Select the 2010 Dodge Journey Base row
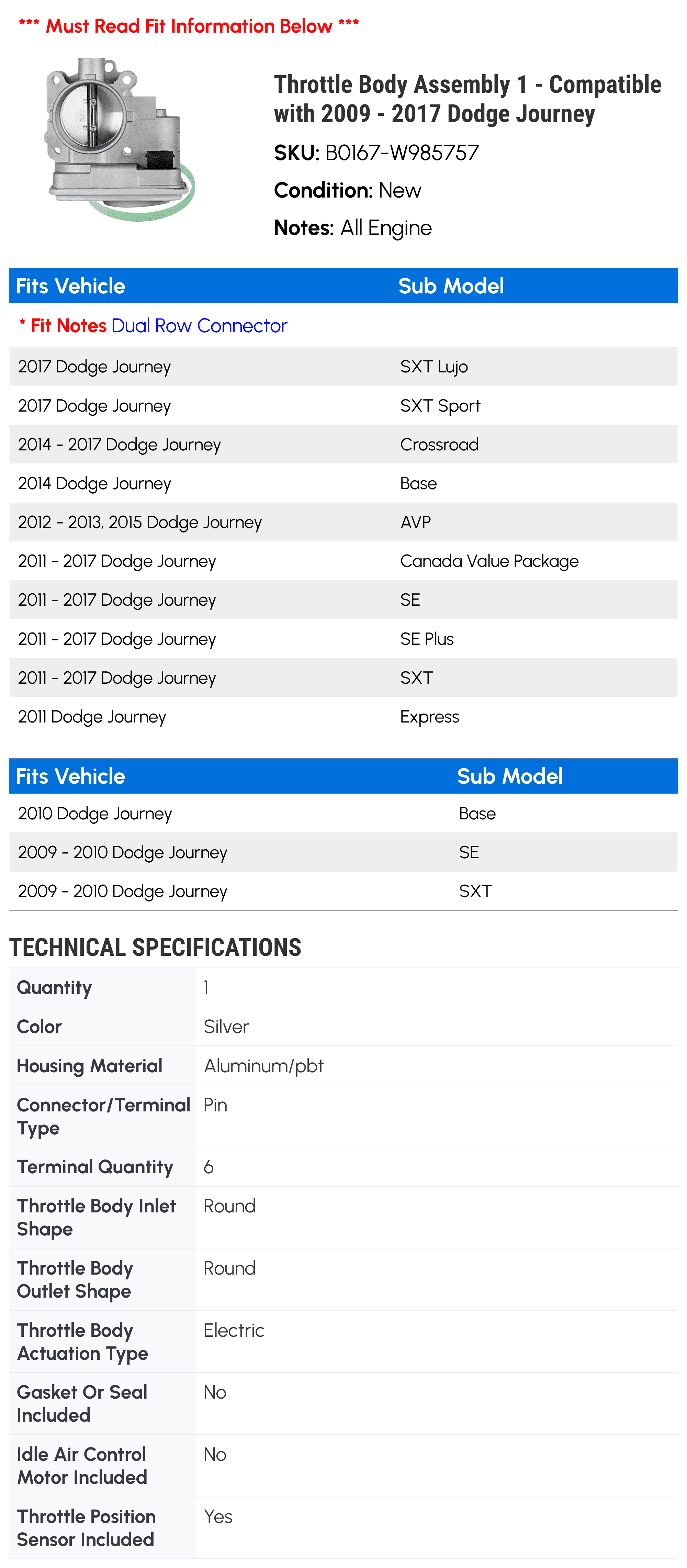The height and width of the screenshot is (1568, 687). [x=343, y=813]
